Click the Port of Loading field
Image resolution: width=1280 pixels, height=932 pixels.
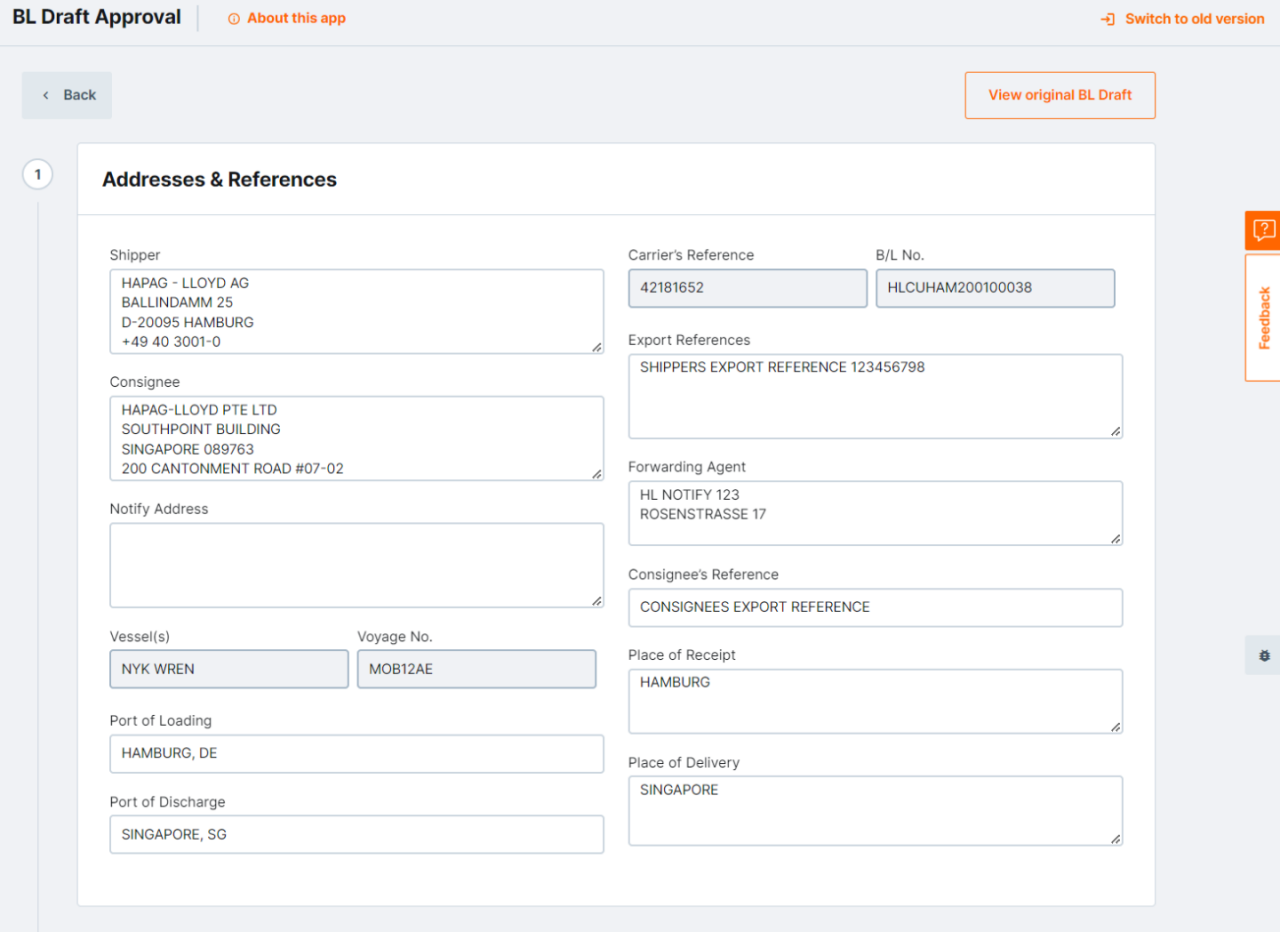(x=357, y=754)
